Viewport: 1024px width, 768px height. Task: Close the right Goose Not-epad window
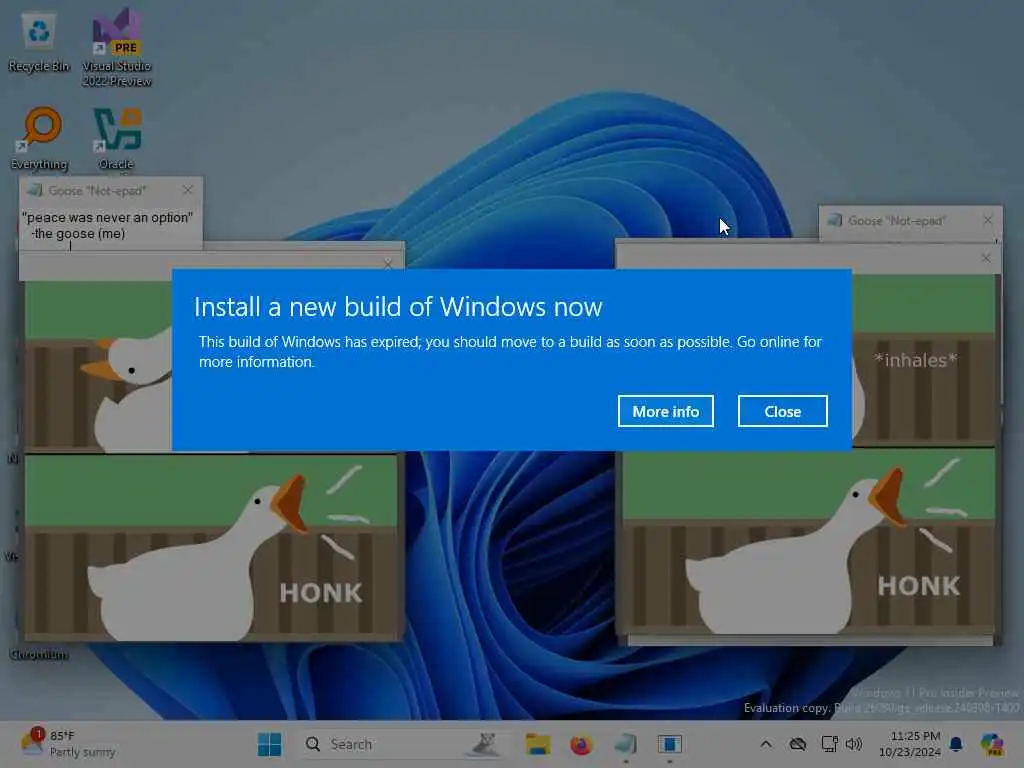coord(987,220)
